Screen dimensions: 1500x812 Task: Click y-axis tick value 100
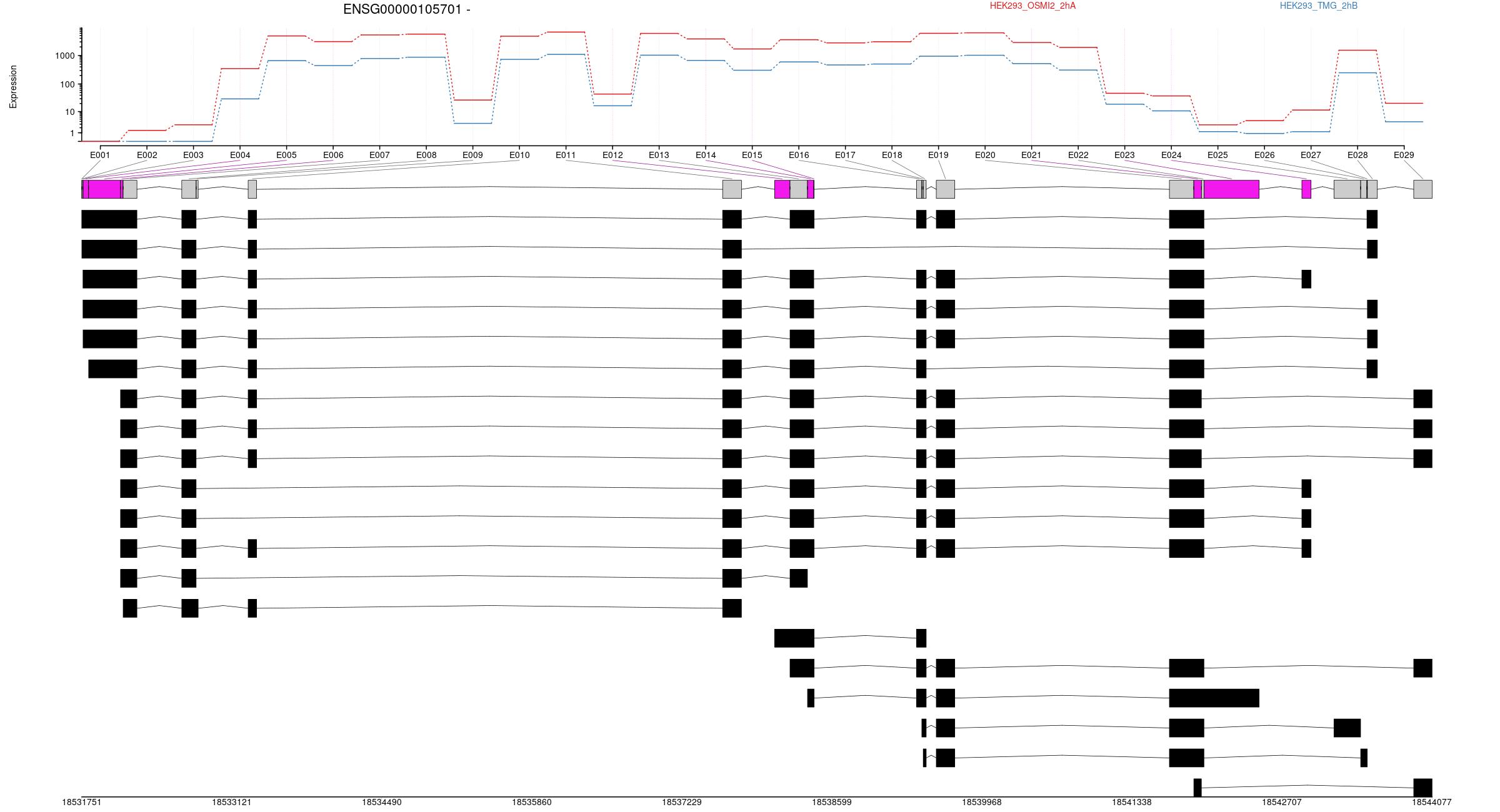(67, 84)
